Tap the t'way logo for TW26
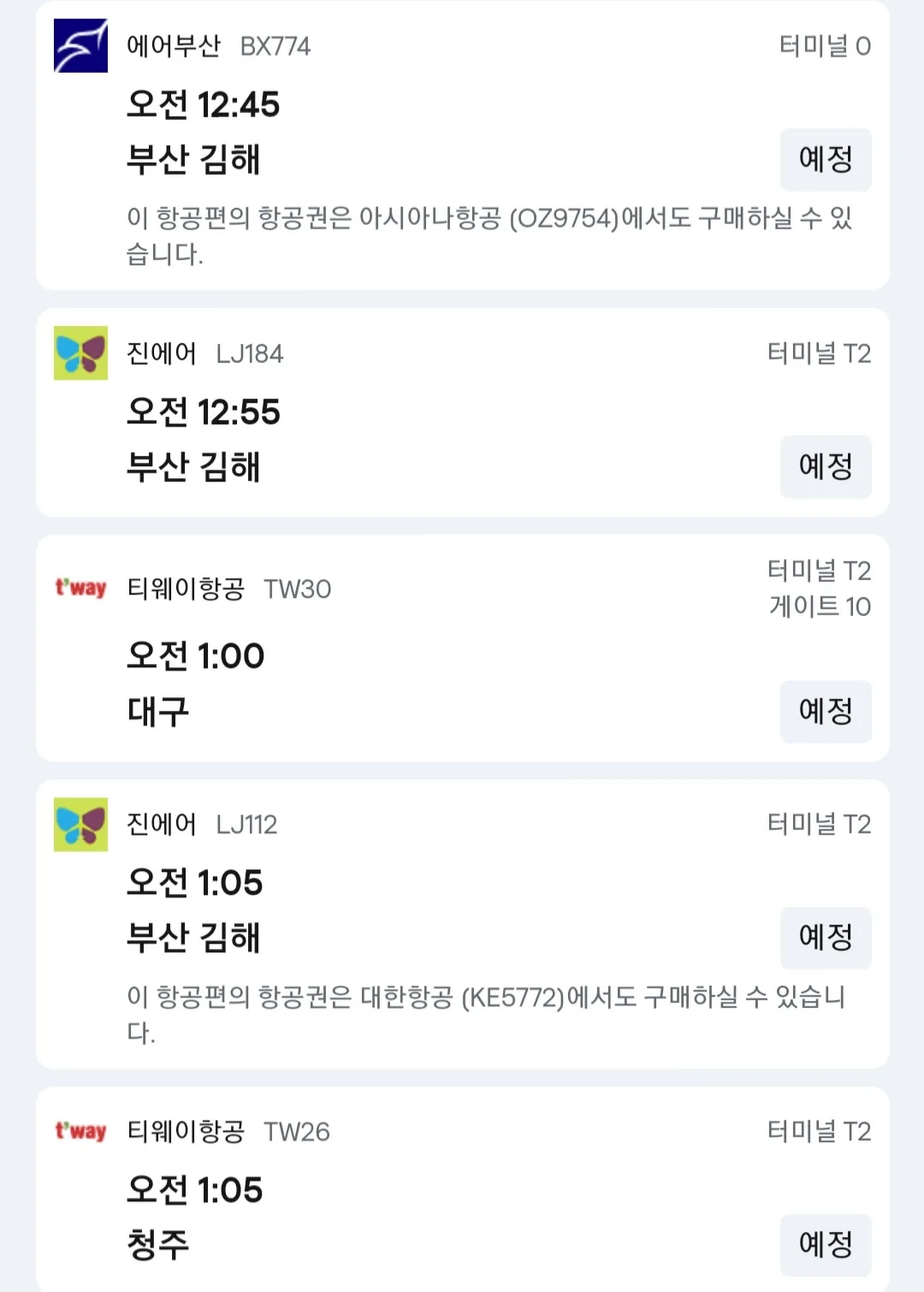The width and height of the screenshot is (924, 1292). (80, 1131)
